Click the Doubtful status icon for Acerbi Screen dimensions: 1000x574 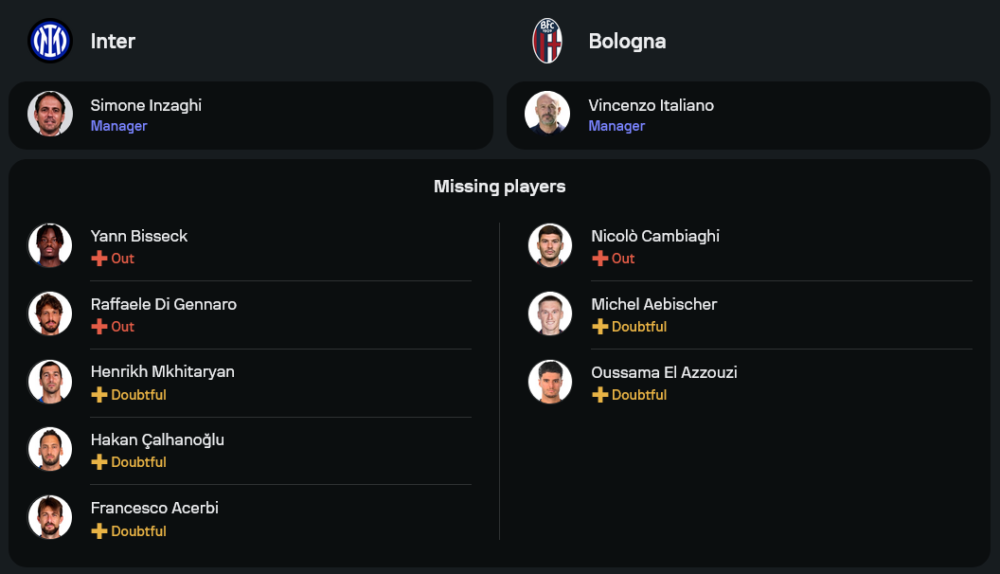pyautogui.click(x=99, y=531)
